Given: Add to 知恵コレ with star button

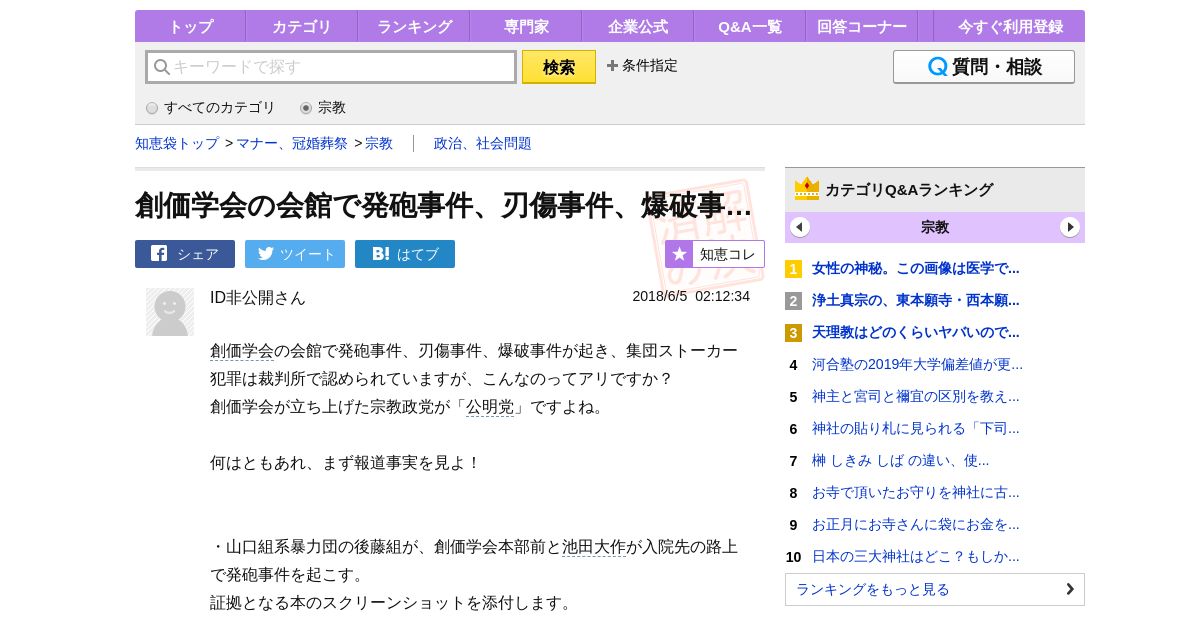Looking at the screenshot, I should [x=715, y=254].
